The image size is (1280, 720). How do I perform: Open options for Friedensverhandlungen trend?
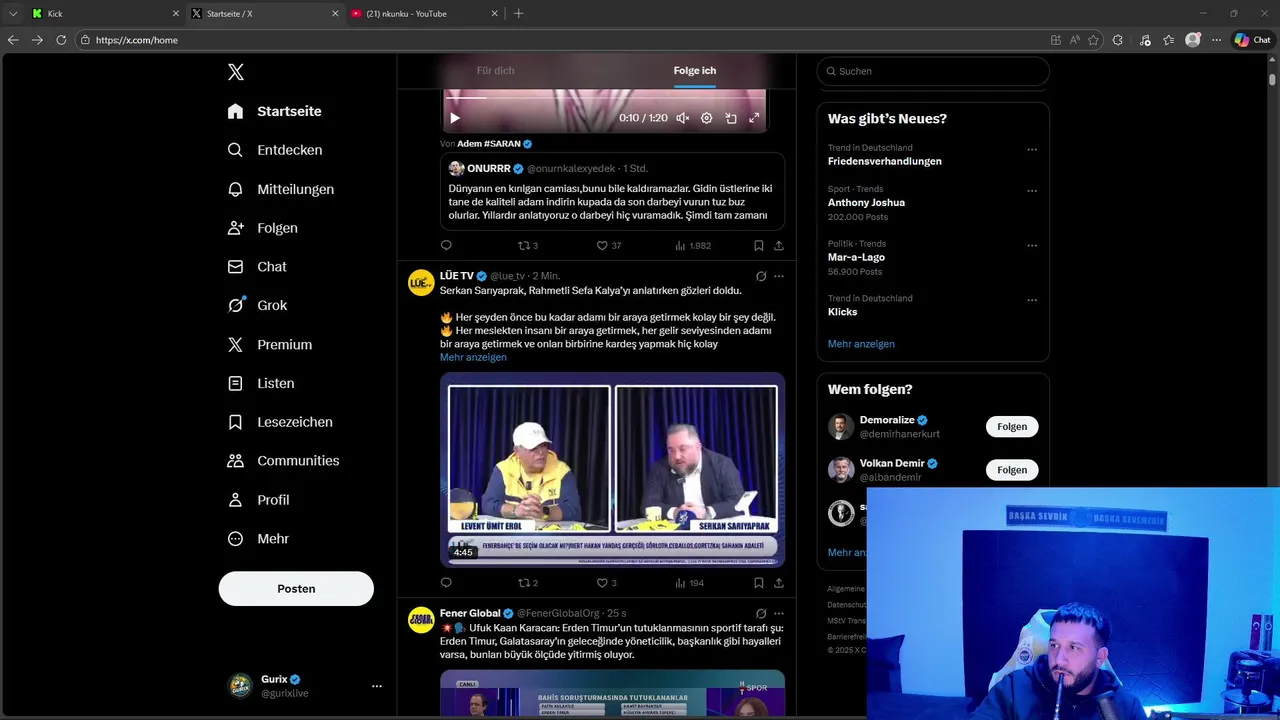[1032, 150]
